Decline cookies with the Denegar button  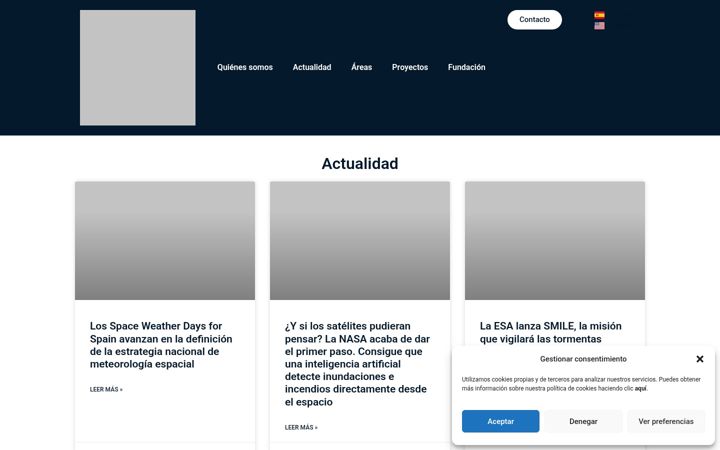coord(583,421)
